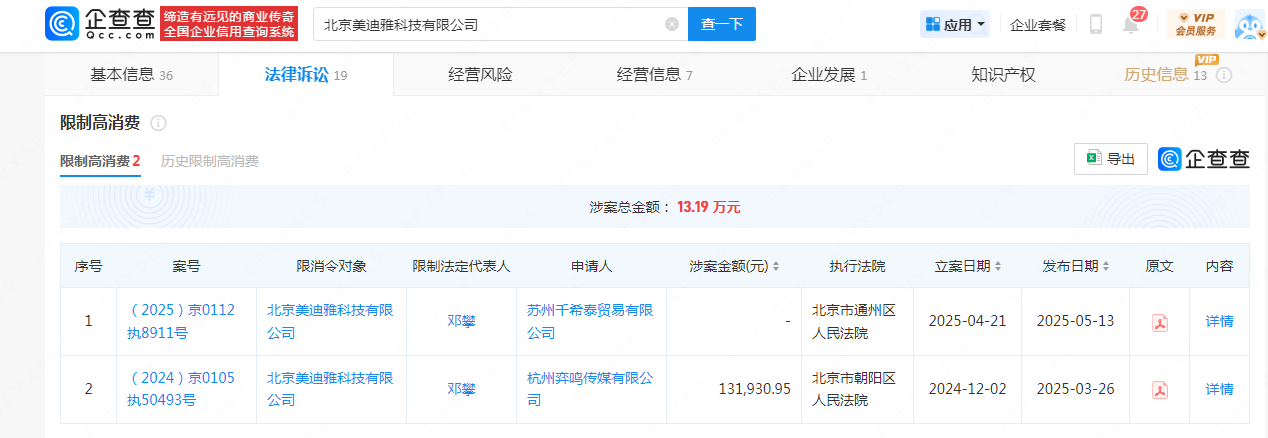The width and height of the screenshot is (1268, 438).
Task: Open PDF original for case 京0112执8911号
Action: tap(1160, 322)
